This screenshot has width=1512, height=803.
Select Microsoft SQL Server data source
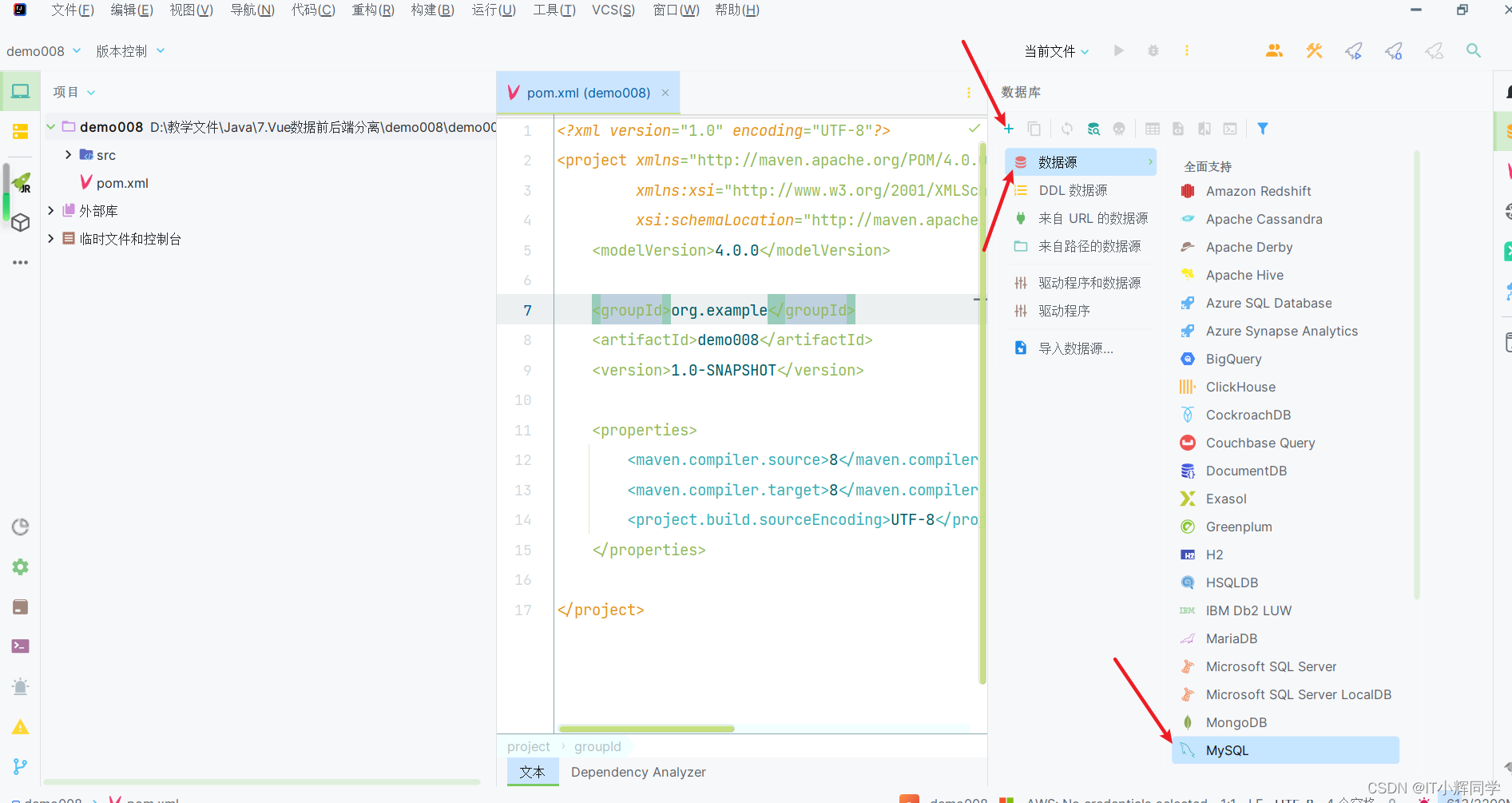click(1285, 666)
